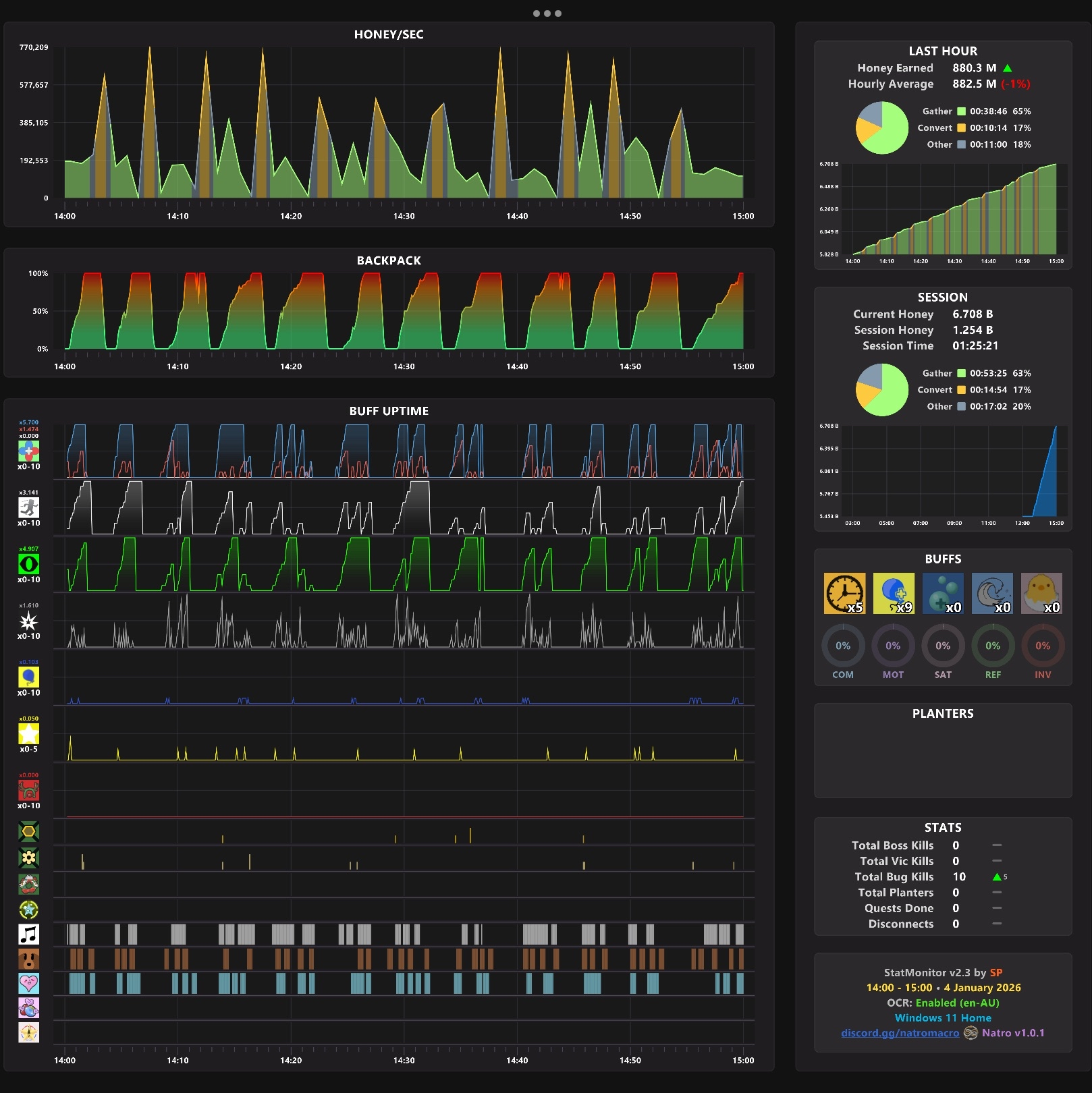Click the green Gather legend swatch under Last Hour
The height and width of the screenshot is (1093, 1092).
point(961,111)
